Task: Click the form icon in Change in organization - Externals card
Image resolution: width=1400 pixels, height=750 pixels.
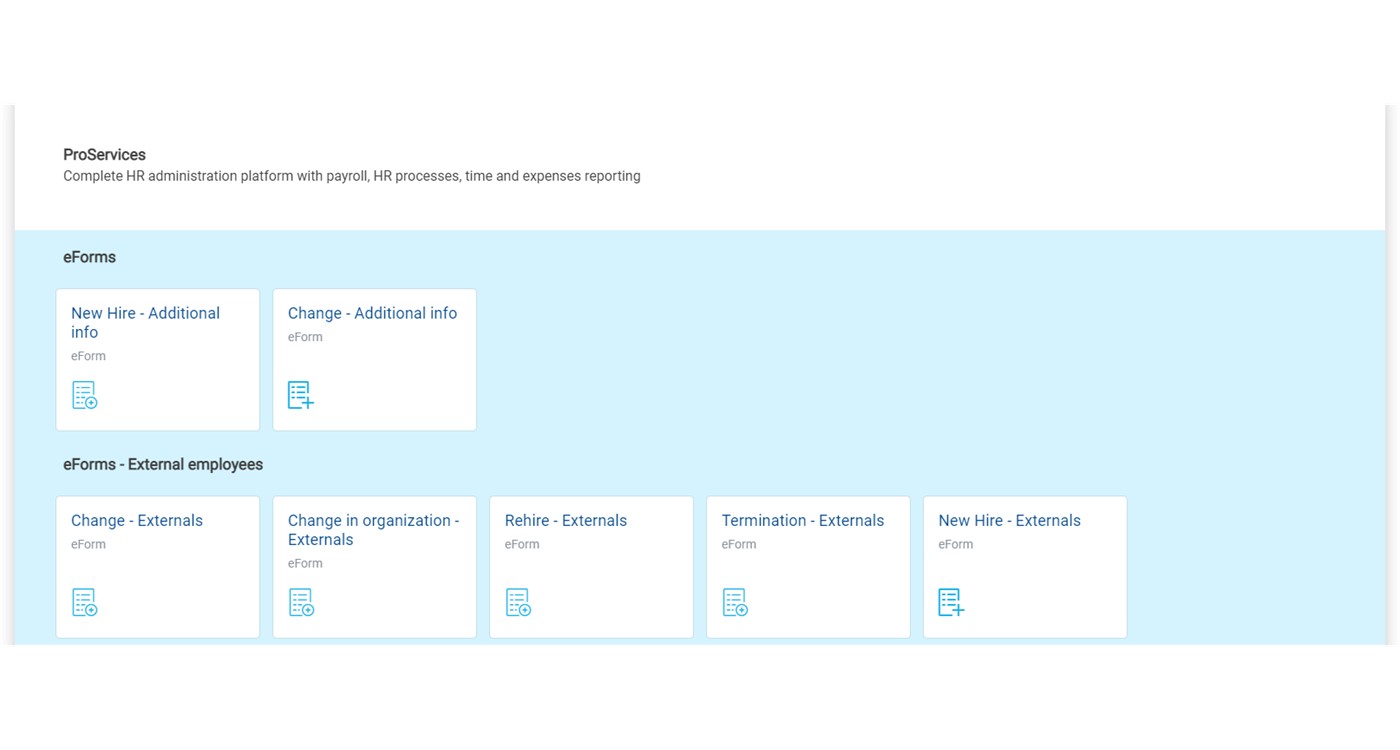Action: (x=301, y=602)
